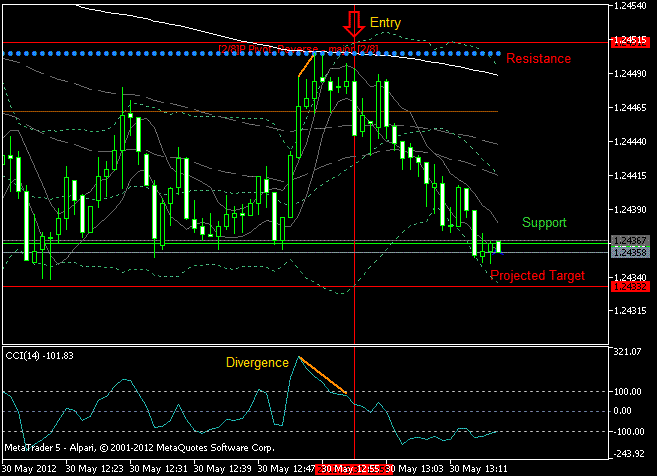
Task: Click the green 'Support' label
Action: [544, 222]
